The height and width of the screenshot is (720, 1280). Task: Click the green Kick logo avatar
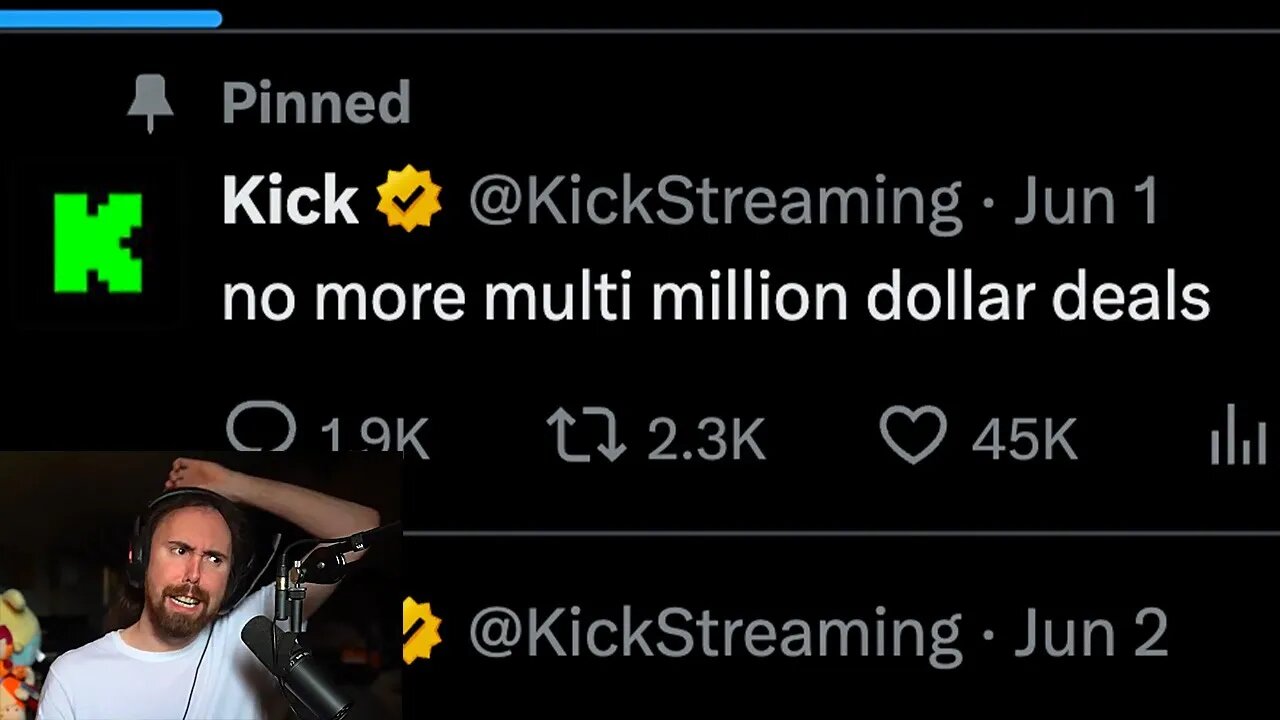point(97,243)
